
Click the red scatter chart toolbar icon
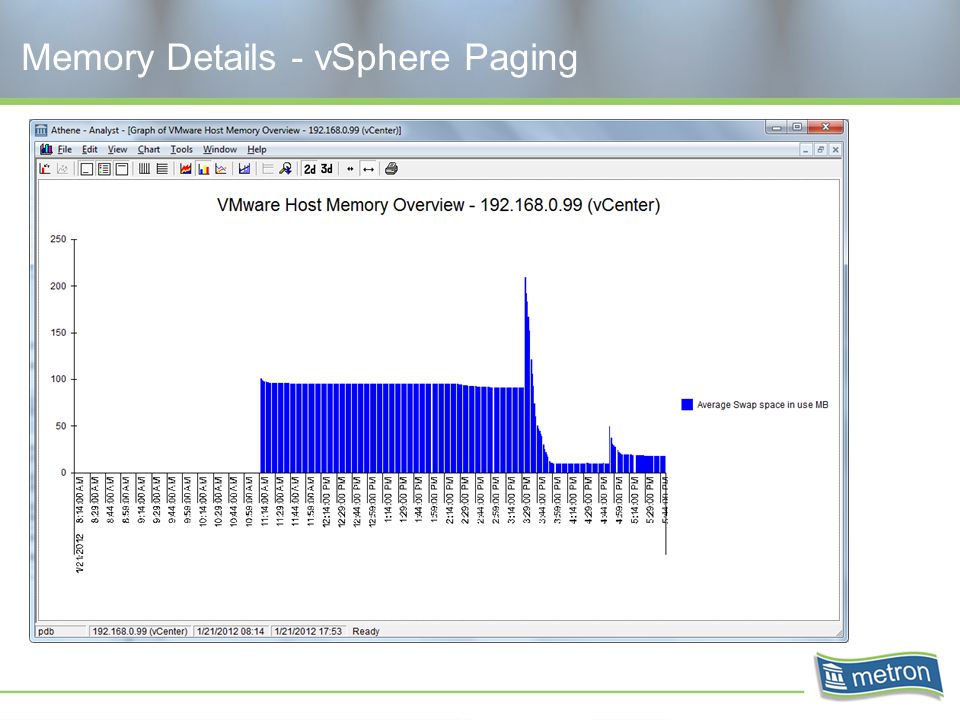tap(45, 169)
